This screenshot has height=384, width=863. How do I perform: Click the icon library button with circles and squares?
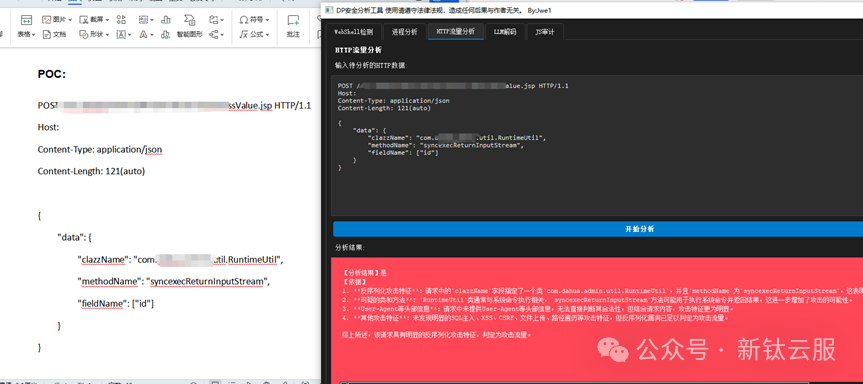click(121, 20)
